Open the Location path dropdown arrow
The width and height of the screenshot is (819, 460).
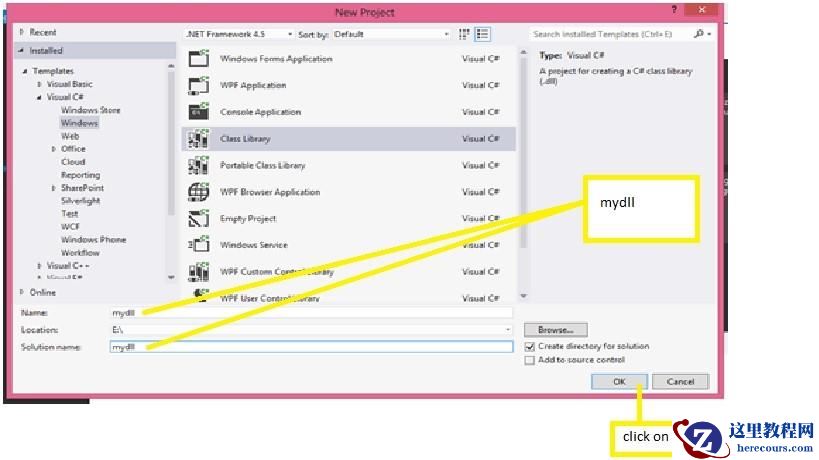[x=508, y=330]
